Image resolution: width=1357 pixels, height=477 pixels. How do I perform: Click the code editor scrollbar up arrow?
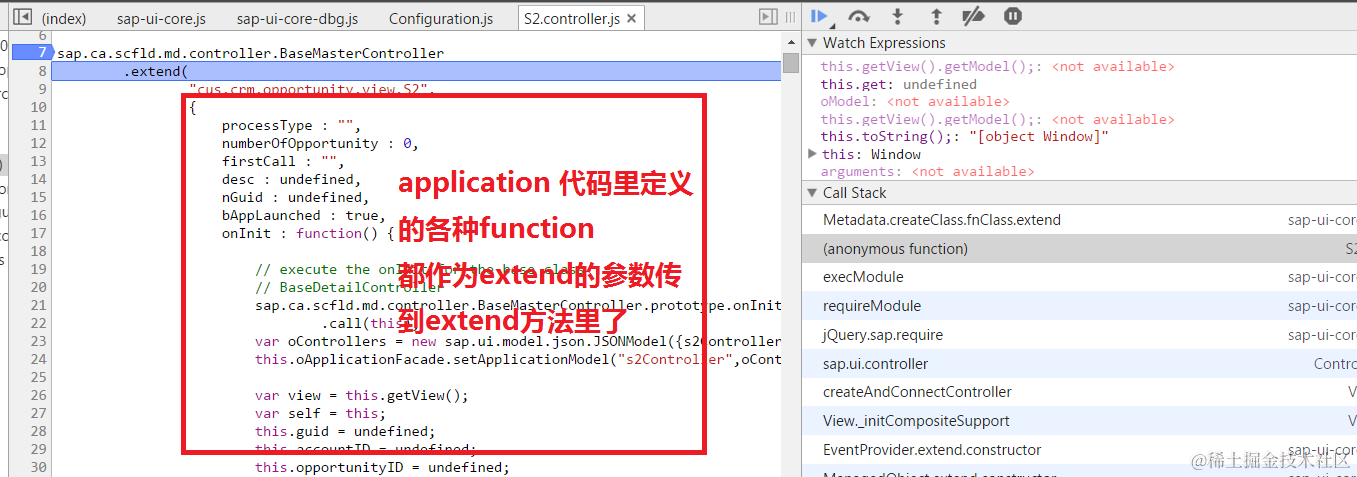click(x=790, y=40)
